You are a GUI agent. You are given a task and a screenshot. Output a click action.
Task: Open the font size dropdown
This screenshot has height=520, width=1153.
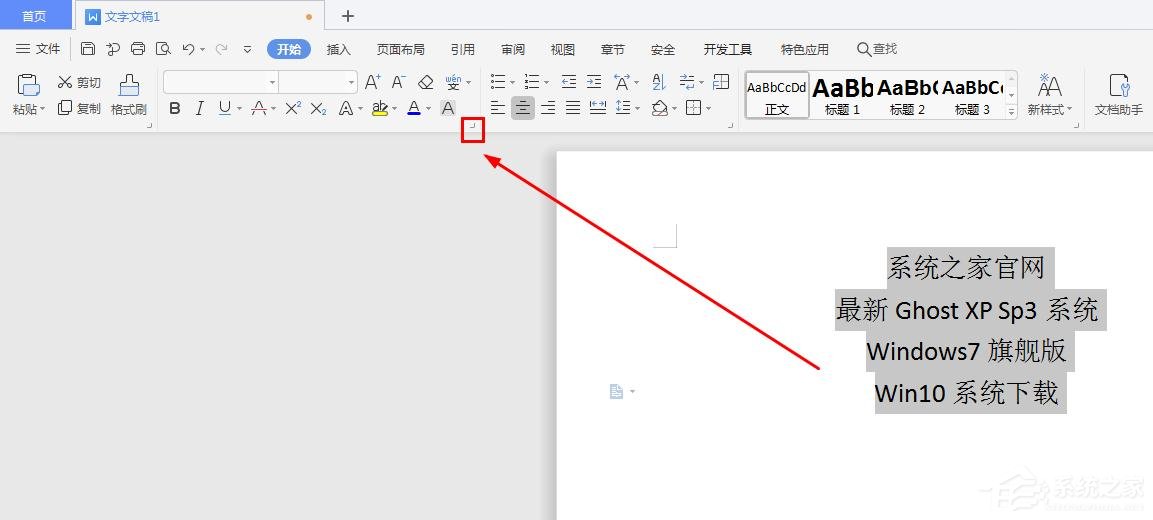coord(351,82)
